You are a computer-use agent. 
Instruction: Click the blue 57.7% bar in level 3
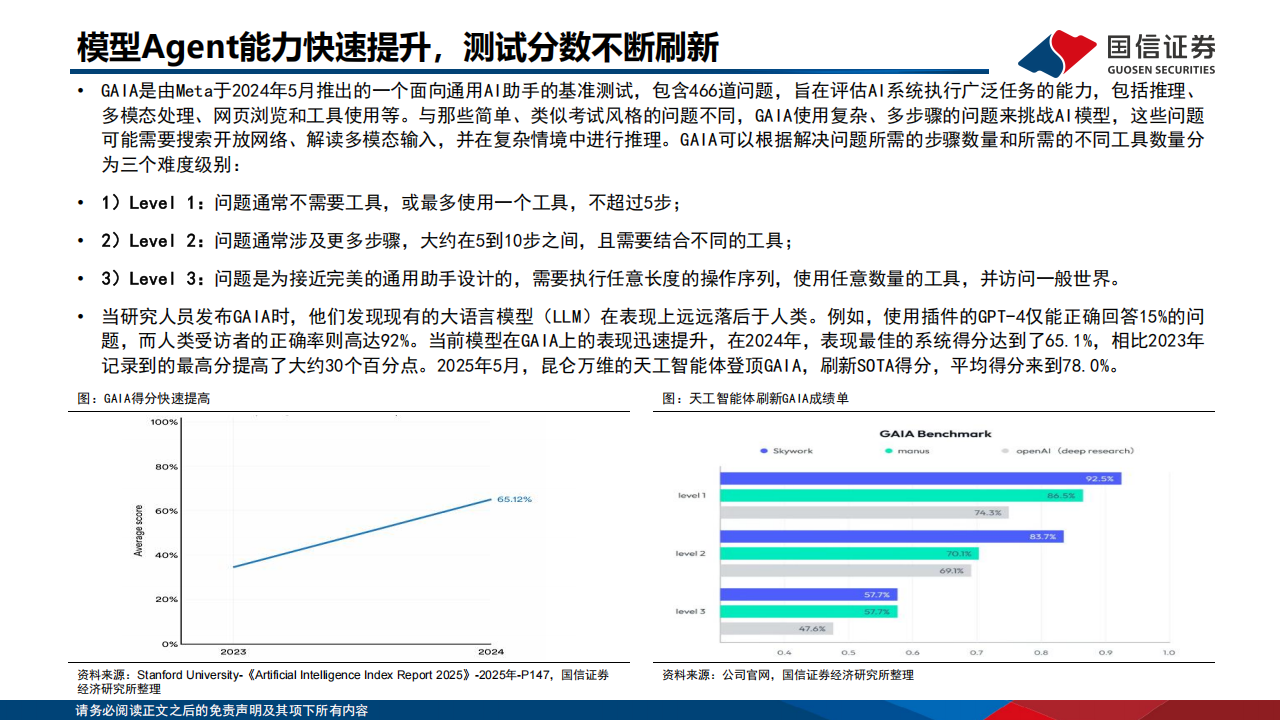[808, 594]
